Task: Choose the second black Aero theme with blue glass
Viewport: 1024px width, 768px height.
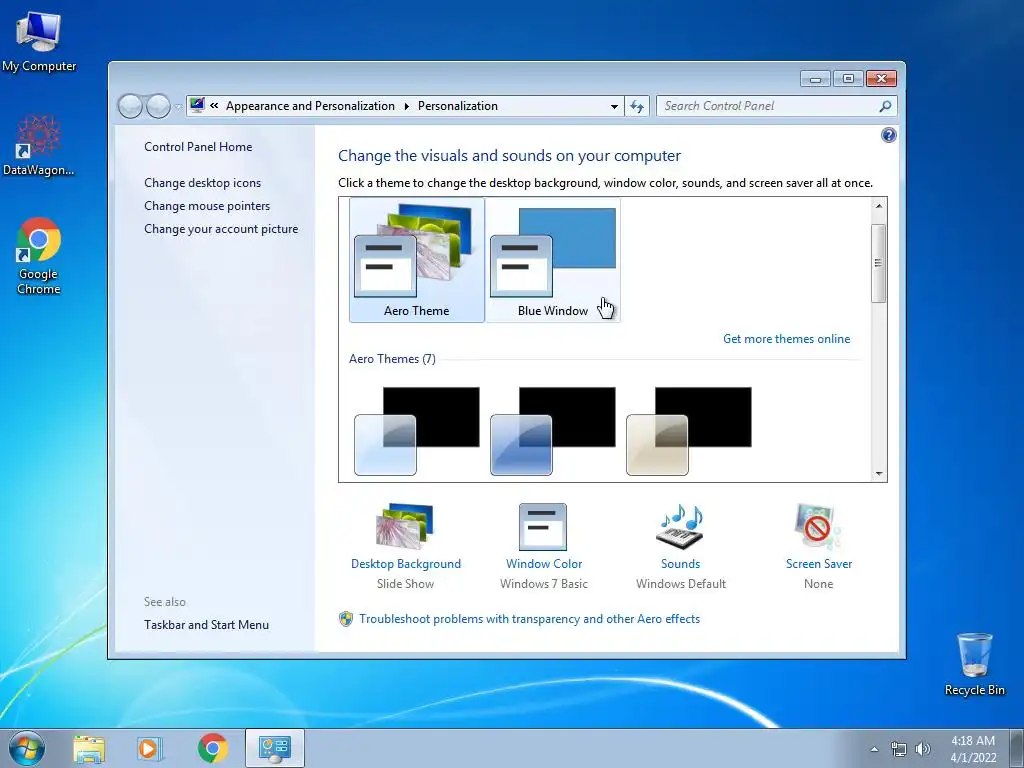Action: point(552,431)
